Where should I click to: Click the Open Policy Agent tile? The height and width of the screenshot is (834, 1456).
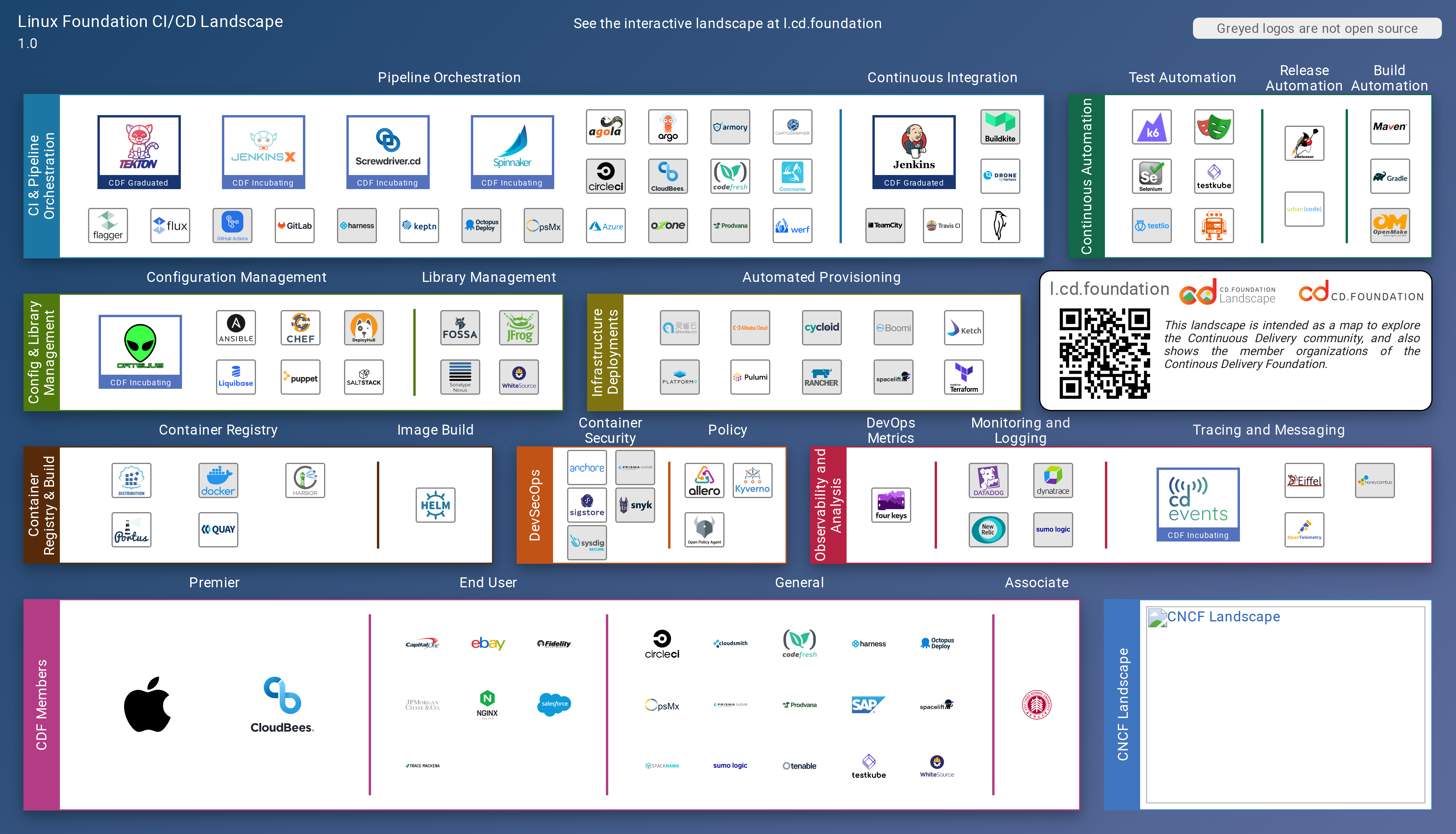point(704,529)
